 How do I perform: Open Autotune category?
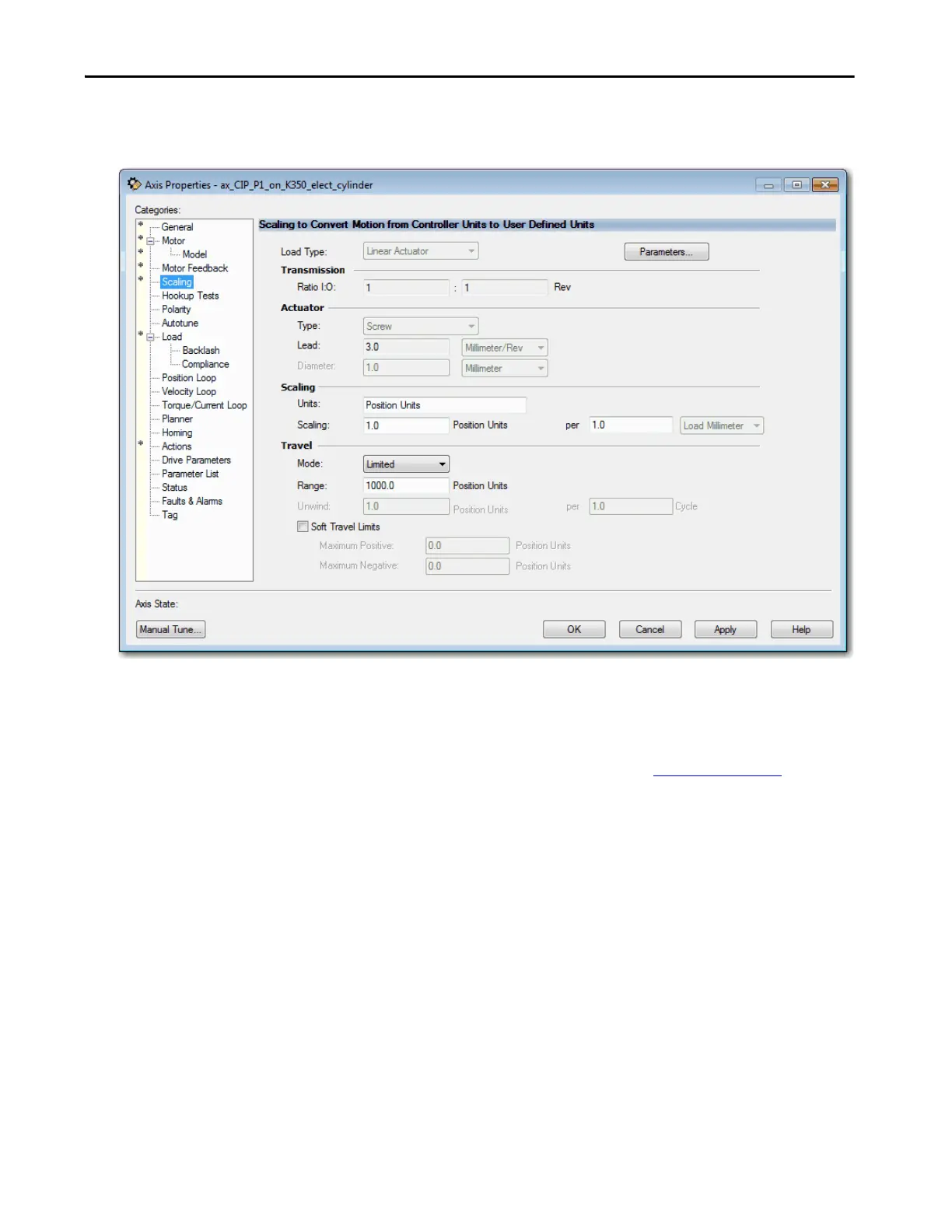tap(180, 323)
